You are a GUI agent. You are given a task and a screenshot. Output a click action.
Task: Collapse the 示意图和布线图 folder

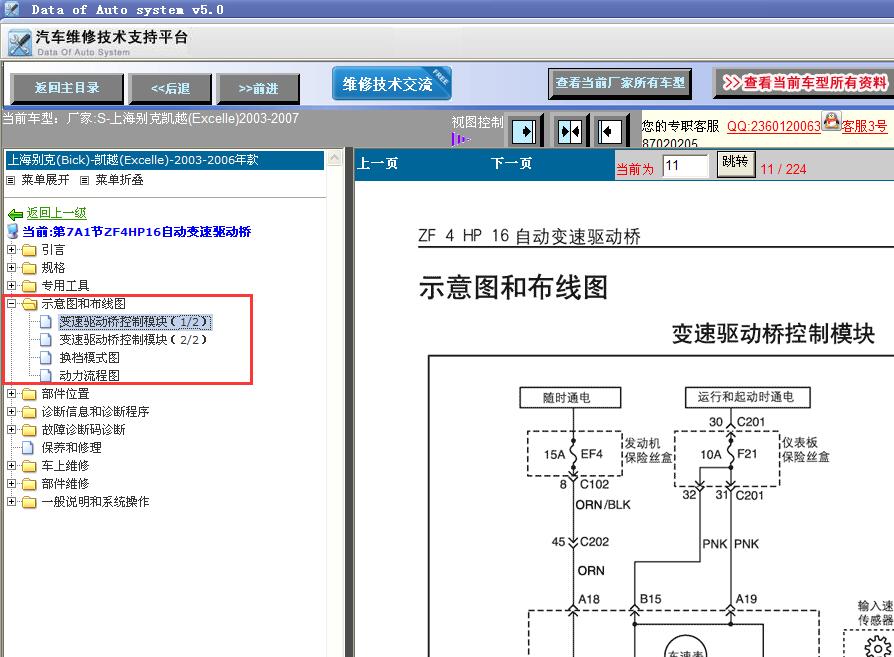tap(11, 303)
